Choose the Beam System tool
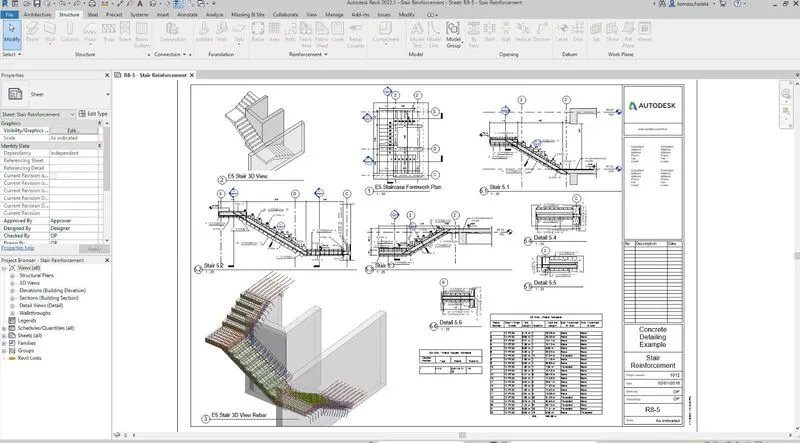This screenshot has width=800, height=443. 142,34
